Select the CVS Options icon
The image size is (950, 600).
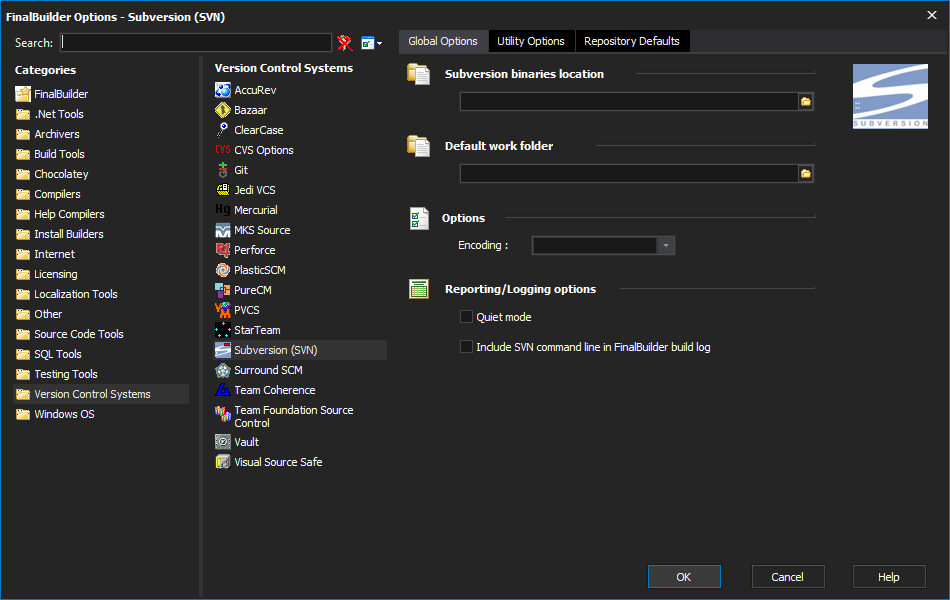[x=223, y=150]
